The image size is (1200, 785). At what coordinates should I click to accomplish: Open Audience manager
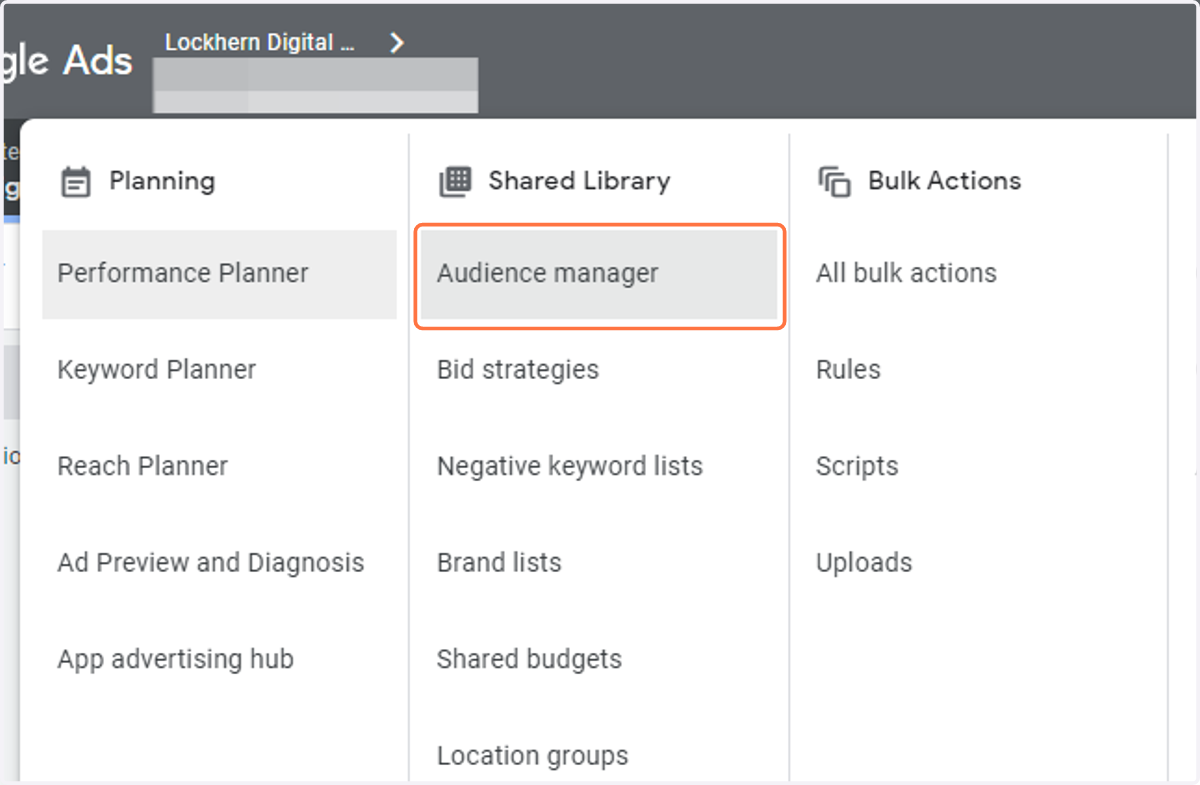[x=599, y=274]
